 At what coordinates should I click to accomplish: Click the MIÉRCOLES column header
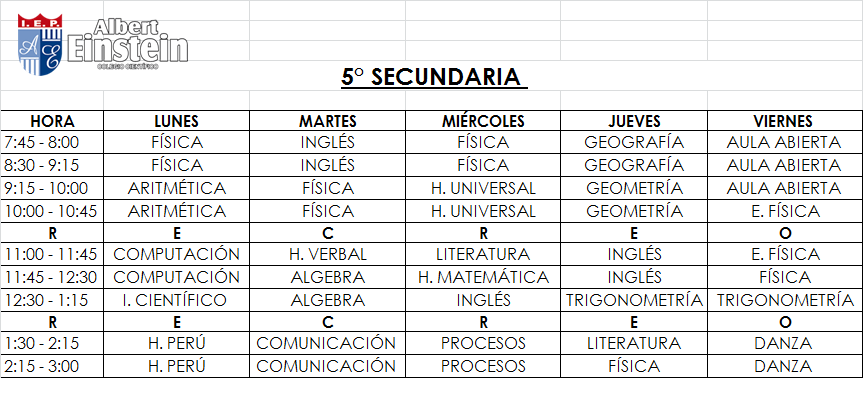483,120
